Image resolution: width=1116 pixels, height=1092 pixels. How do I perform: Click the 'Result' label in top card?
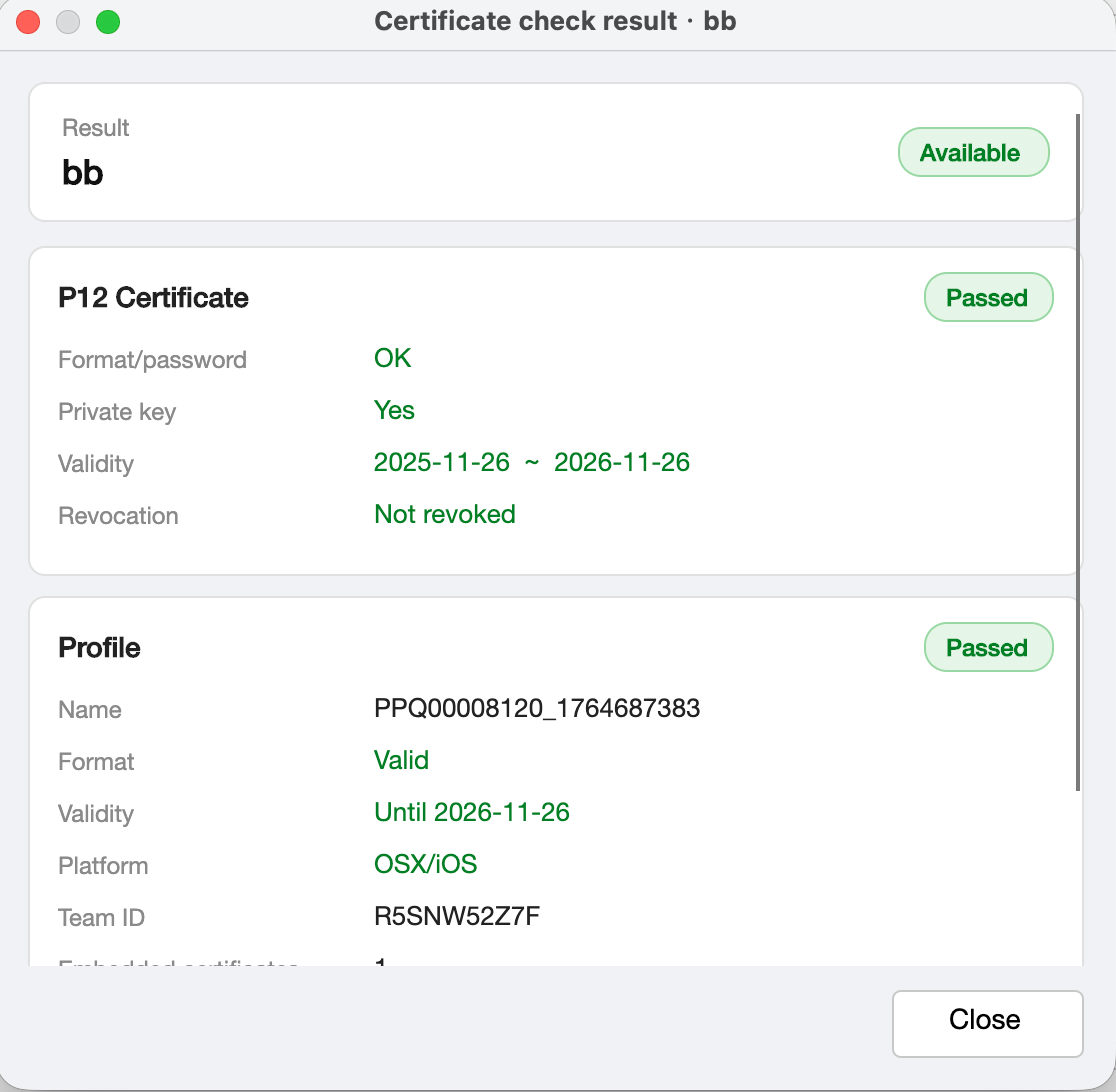coord(95,127)
